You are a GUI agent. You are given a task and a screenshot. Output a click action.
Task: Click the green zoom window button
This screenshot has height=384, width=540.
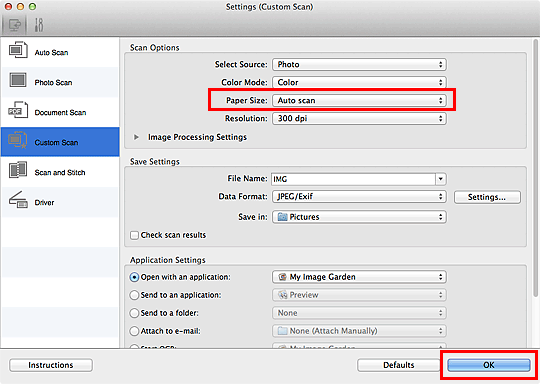32,6
